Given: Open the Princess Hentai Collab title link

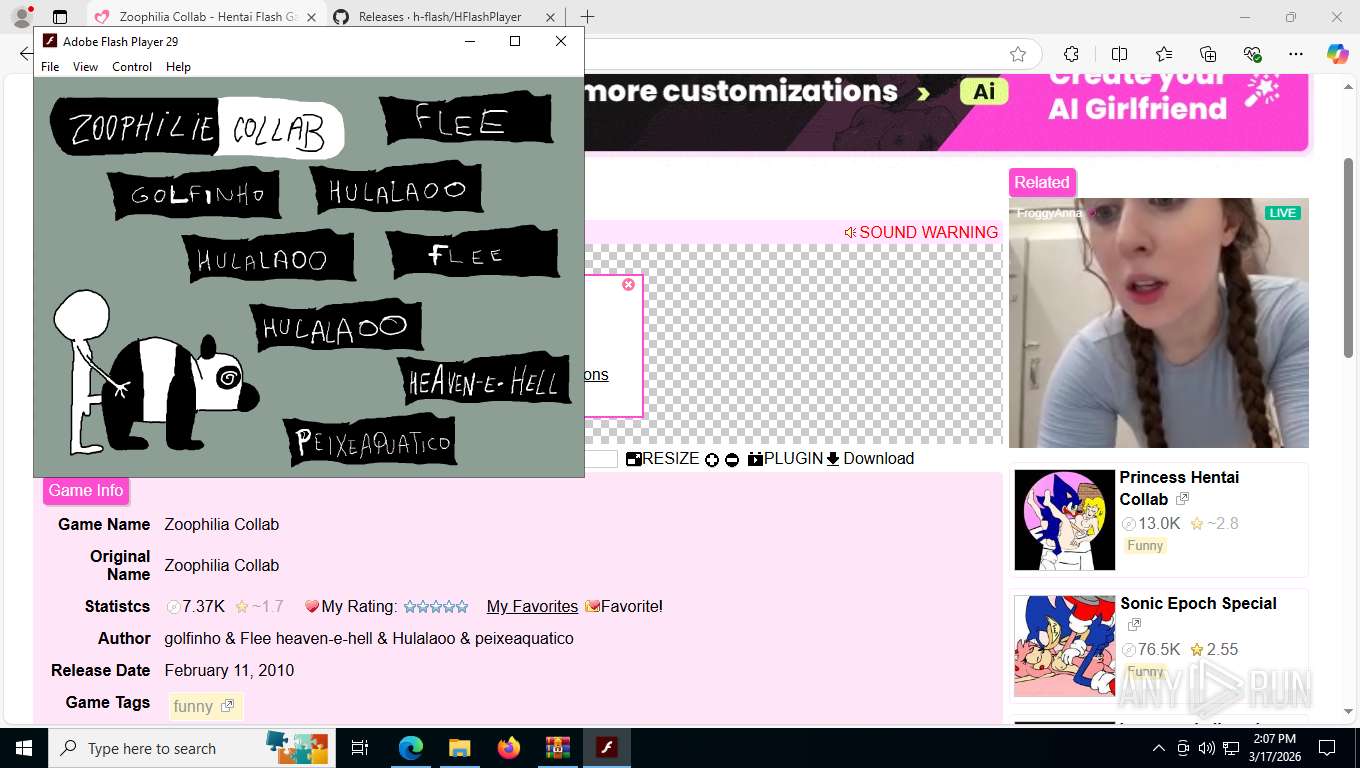Looking at the screenshot, I should coord(1179,488).
